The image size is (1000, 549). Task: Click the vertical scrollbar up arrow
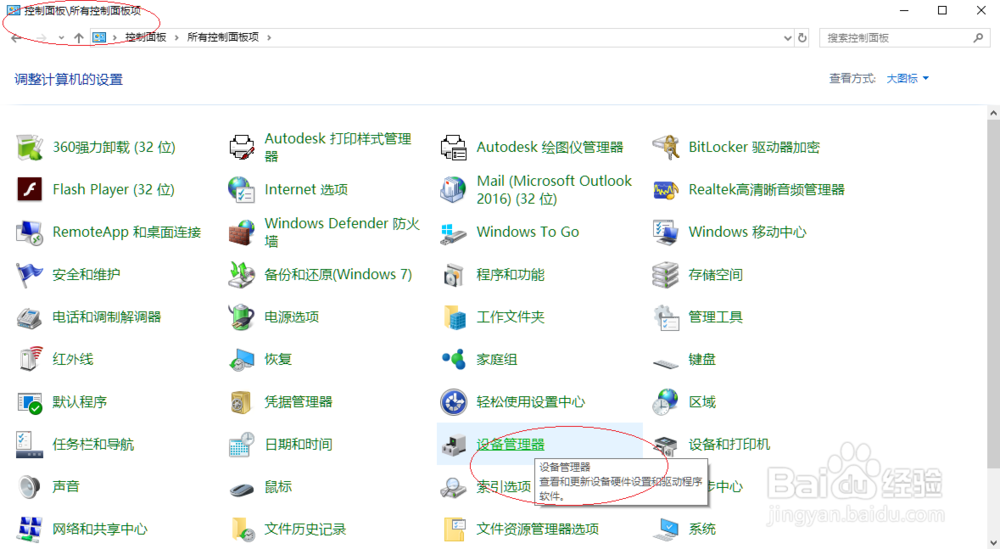click(994, 113)
